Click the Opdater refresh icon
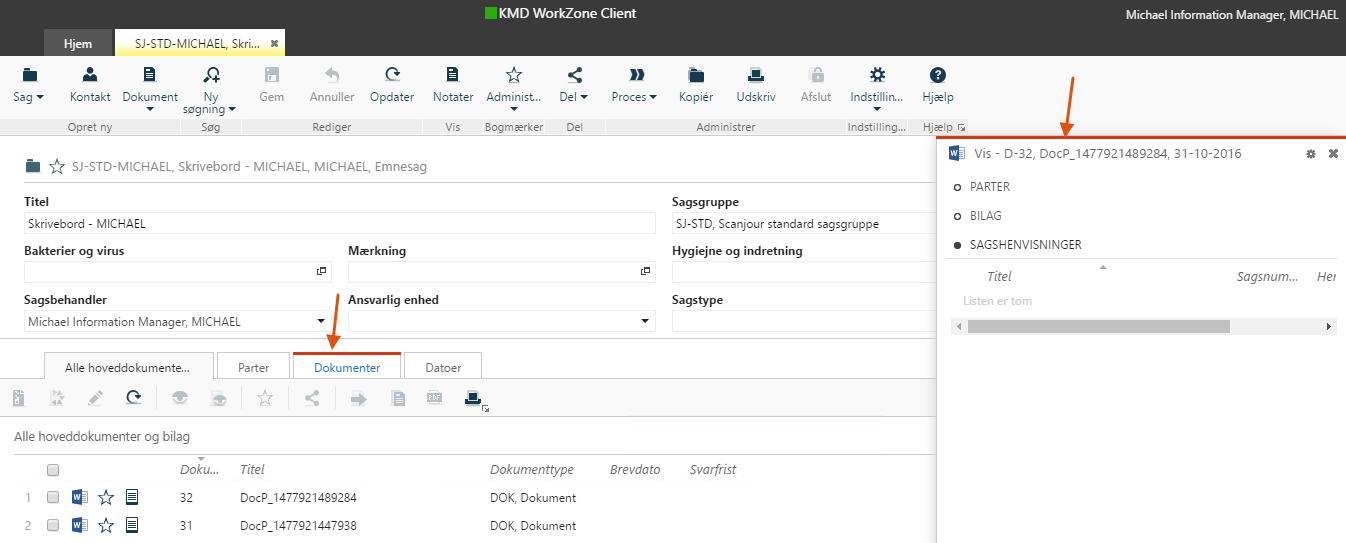The width and height of the screenshot is (1346, 543). click(x=392, y=75)
